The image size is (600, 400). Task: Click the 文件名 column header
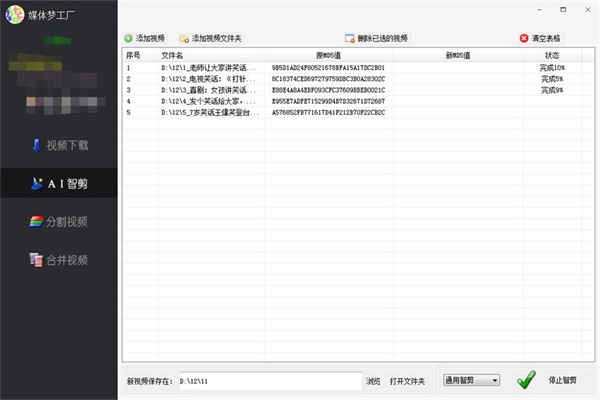pos(172,56)
